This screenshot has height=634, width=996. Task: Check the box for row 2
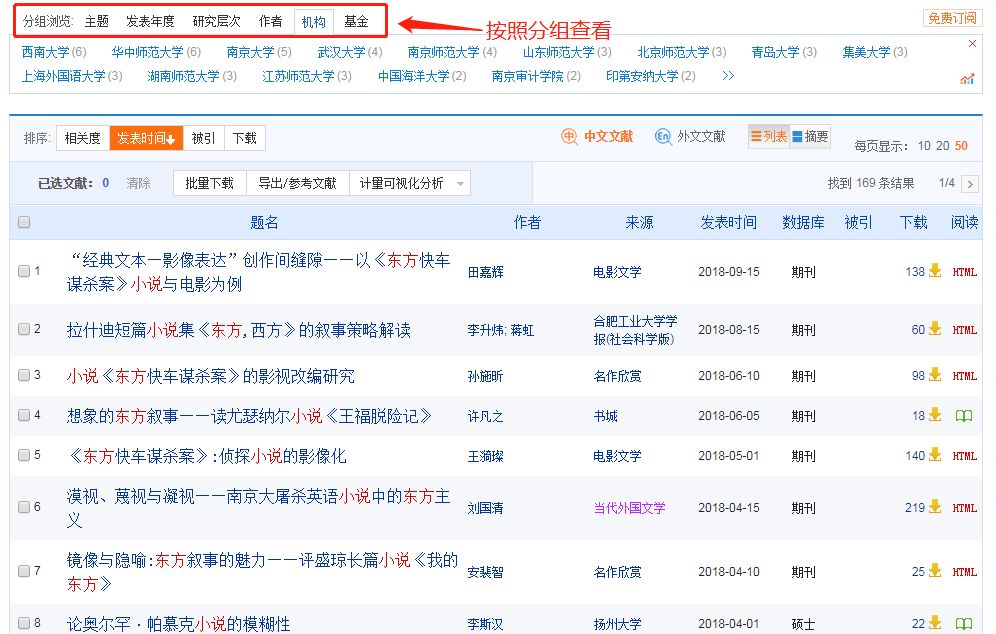coord(24,329)
